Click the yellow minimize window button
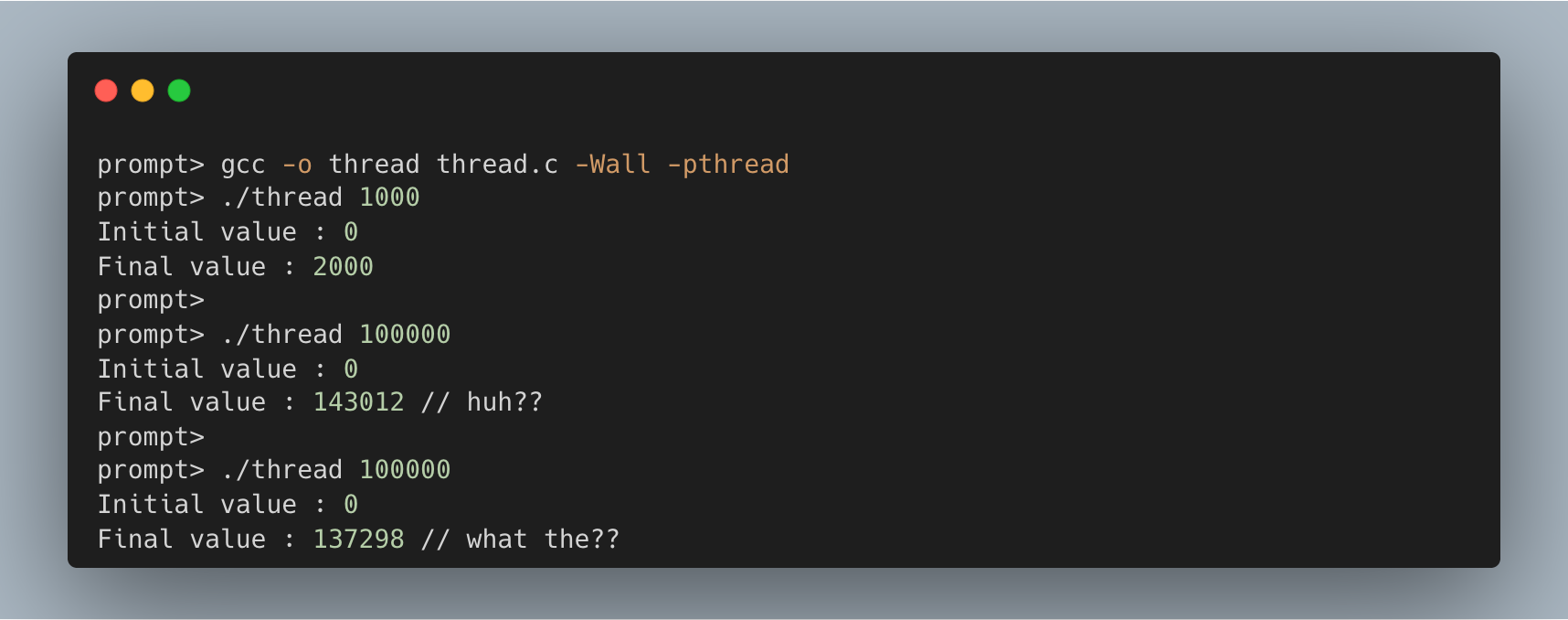 pos(143,91)
